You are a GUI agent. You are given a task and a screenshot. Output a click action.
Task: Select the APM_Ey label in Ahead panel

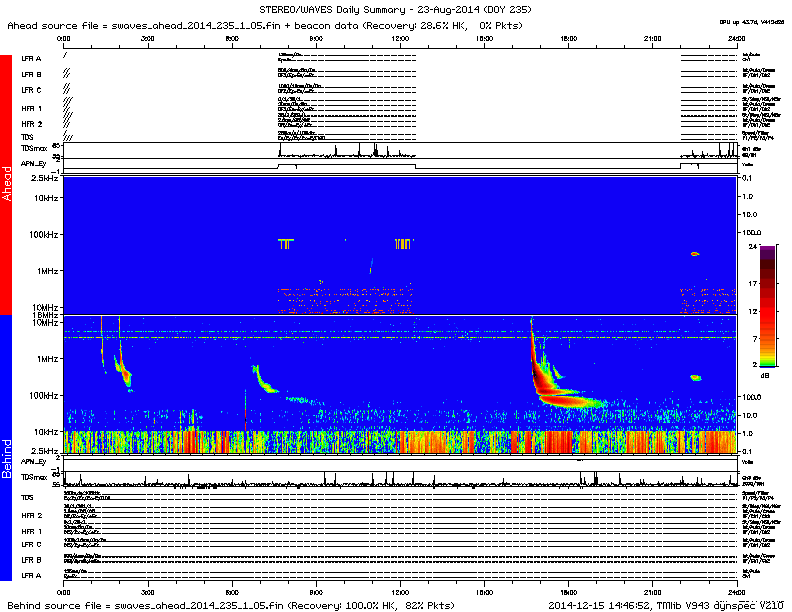(x=33, y=164)
